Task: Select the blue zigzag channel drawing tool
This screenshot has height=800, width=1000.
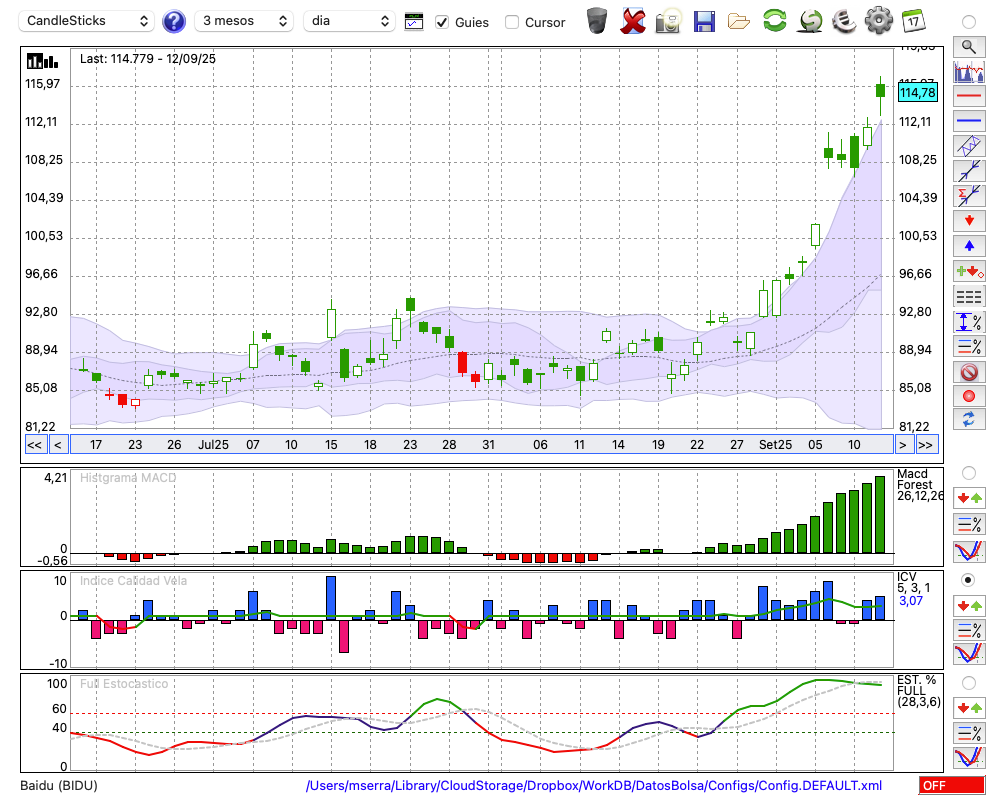Action: point(969,146)
